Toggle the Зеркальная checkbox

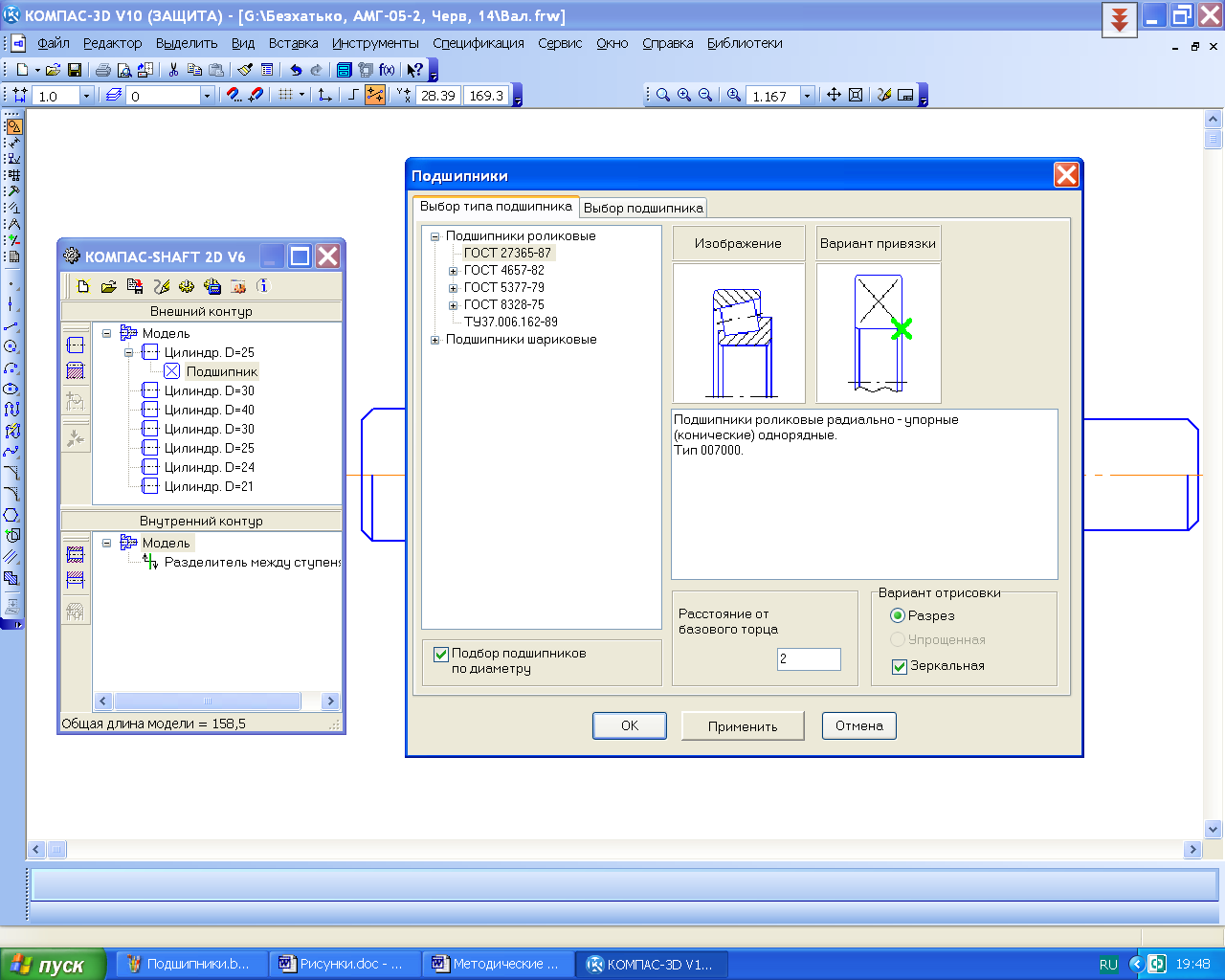click(x=900, y=666)
